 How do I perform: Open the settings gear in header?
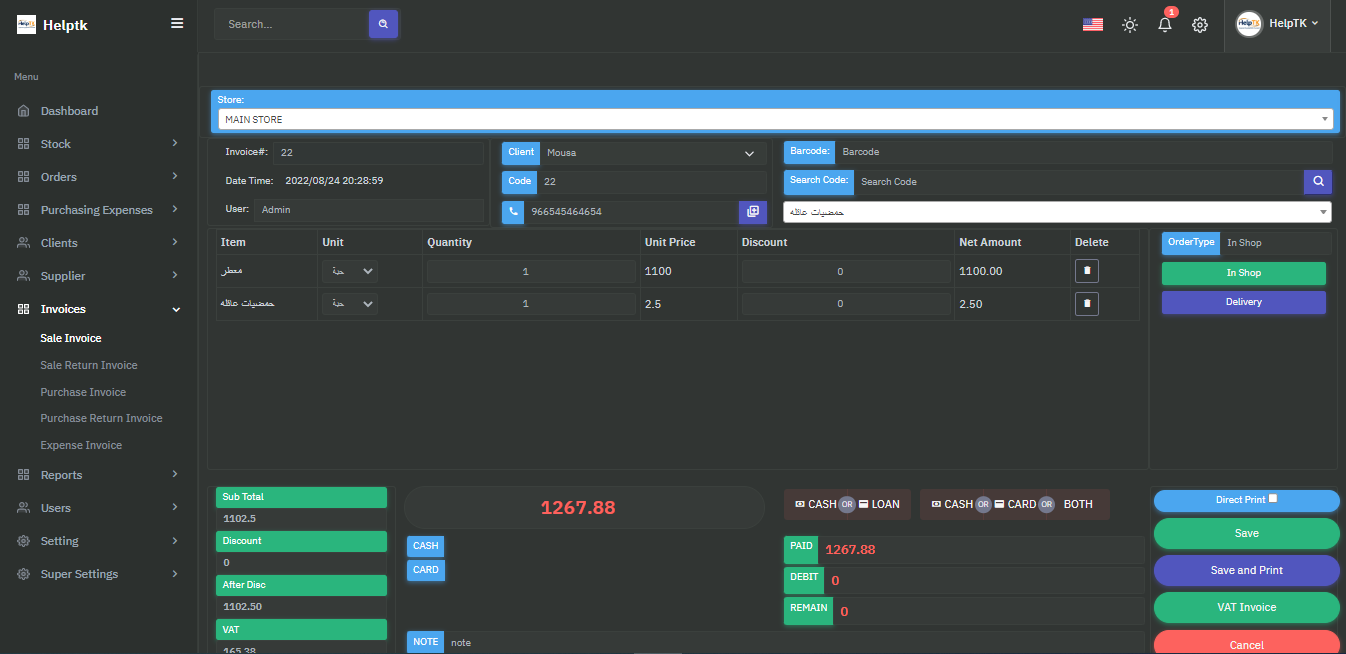(x=1200, y=25)
